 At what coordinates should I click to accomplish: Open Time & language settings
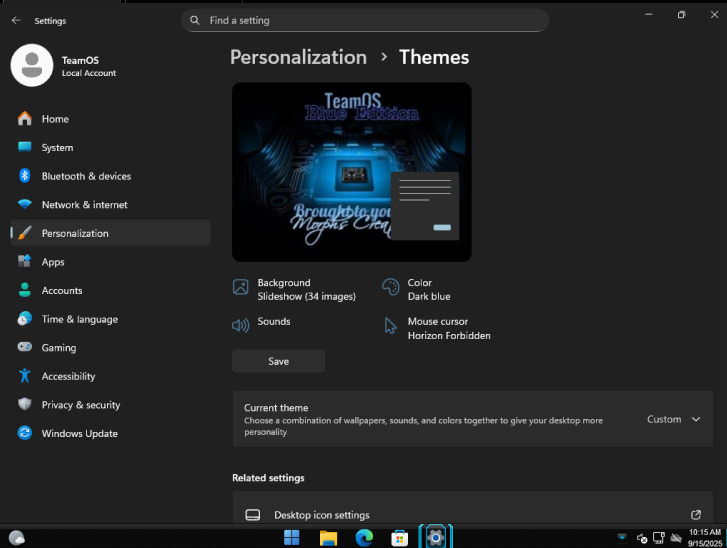pyautogui.click(x=110, y=319)
